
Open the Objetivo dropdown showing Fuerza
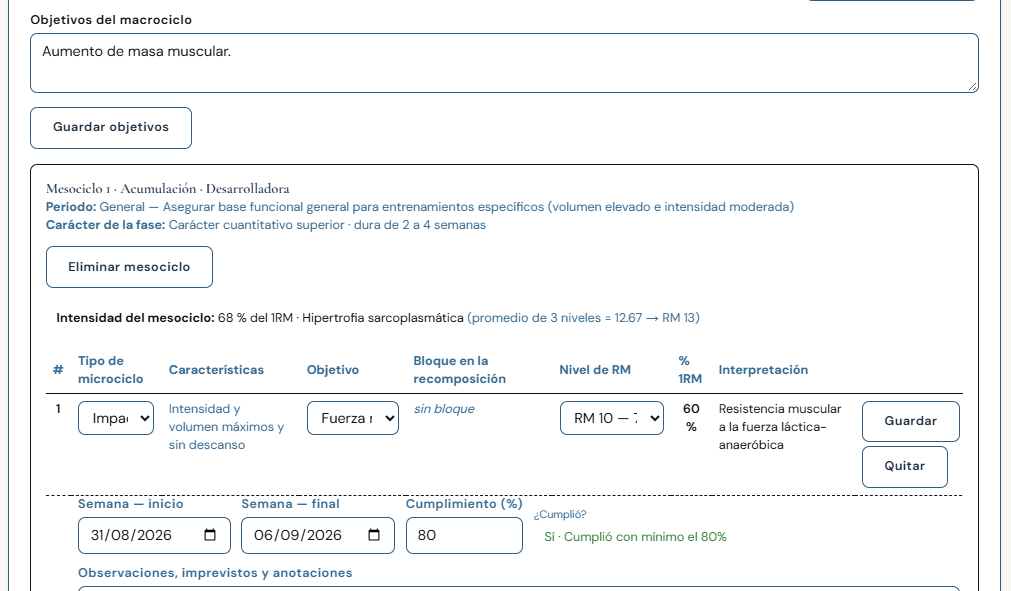(353, 418)
